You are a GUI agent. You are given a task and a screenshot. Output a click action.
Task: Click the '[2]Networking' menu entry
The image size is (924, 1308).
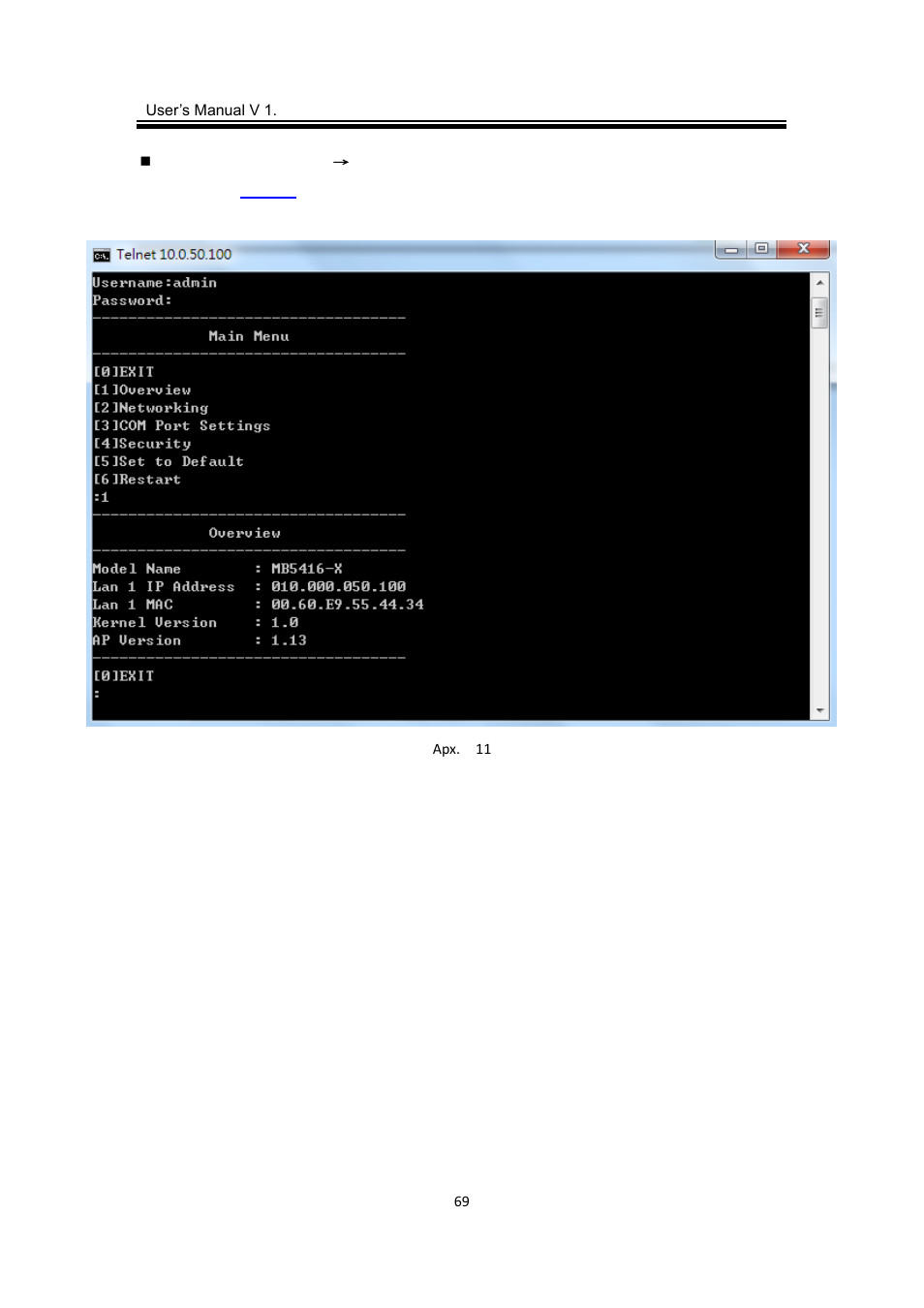click(151, 408)
